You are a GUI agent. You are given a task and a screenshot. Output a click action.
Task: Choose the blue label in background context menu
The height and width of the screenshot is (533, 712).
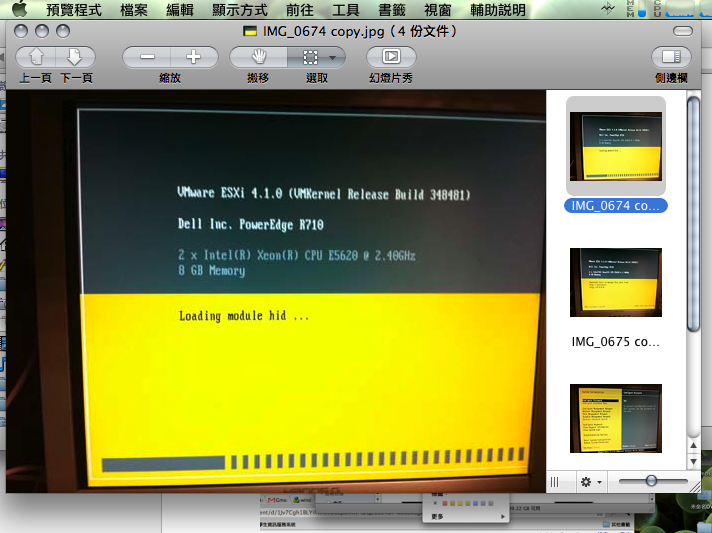pyautogui.click(x=475, y=503)
